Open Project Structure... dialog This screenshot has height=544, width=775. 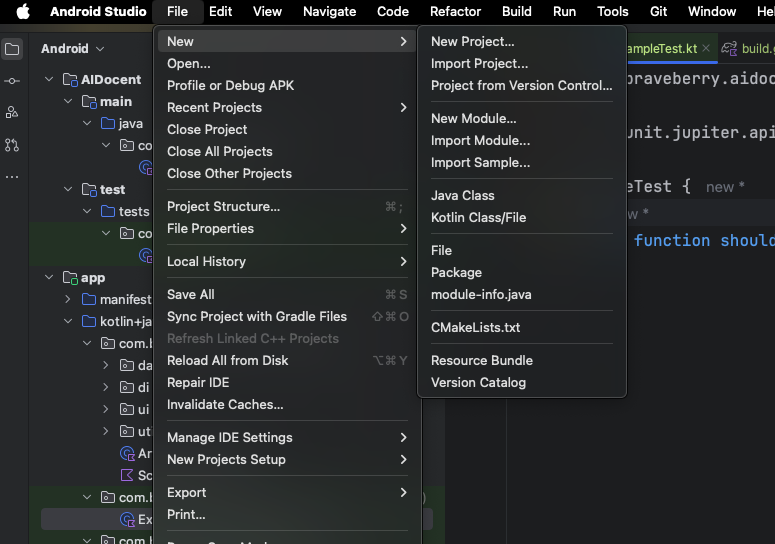pos(288,207)
